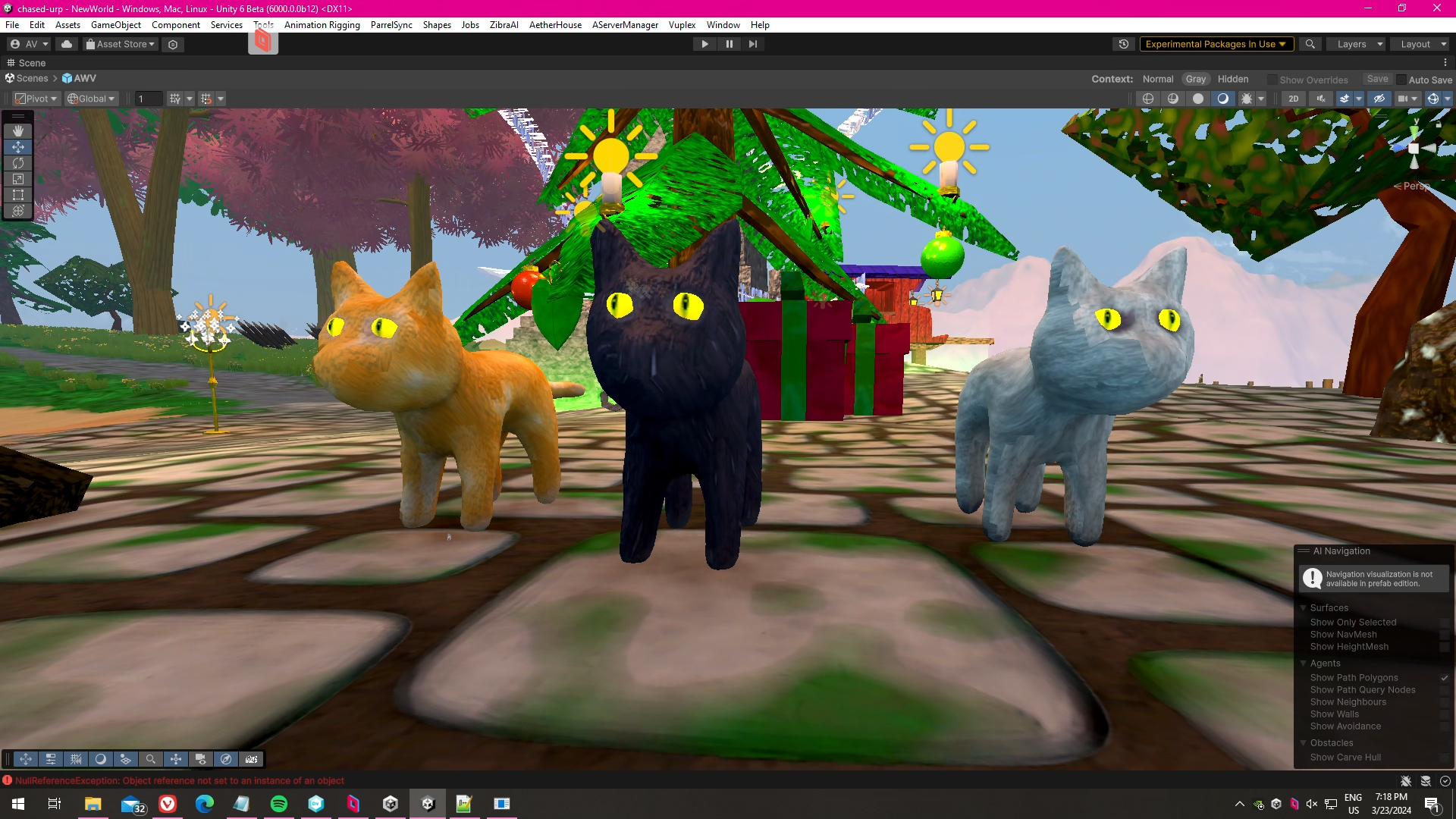
Task: Click the cloud services icon
Action: (67, 44)
